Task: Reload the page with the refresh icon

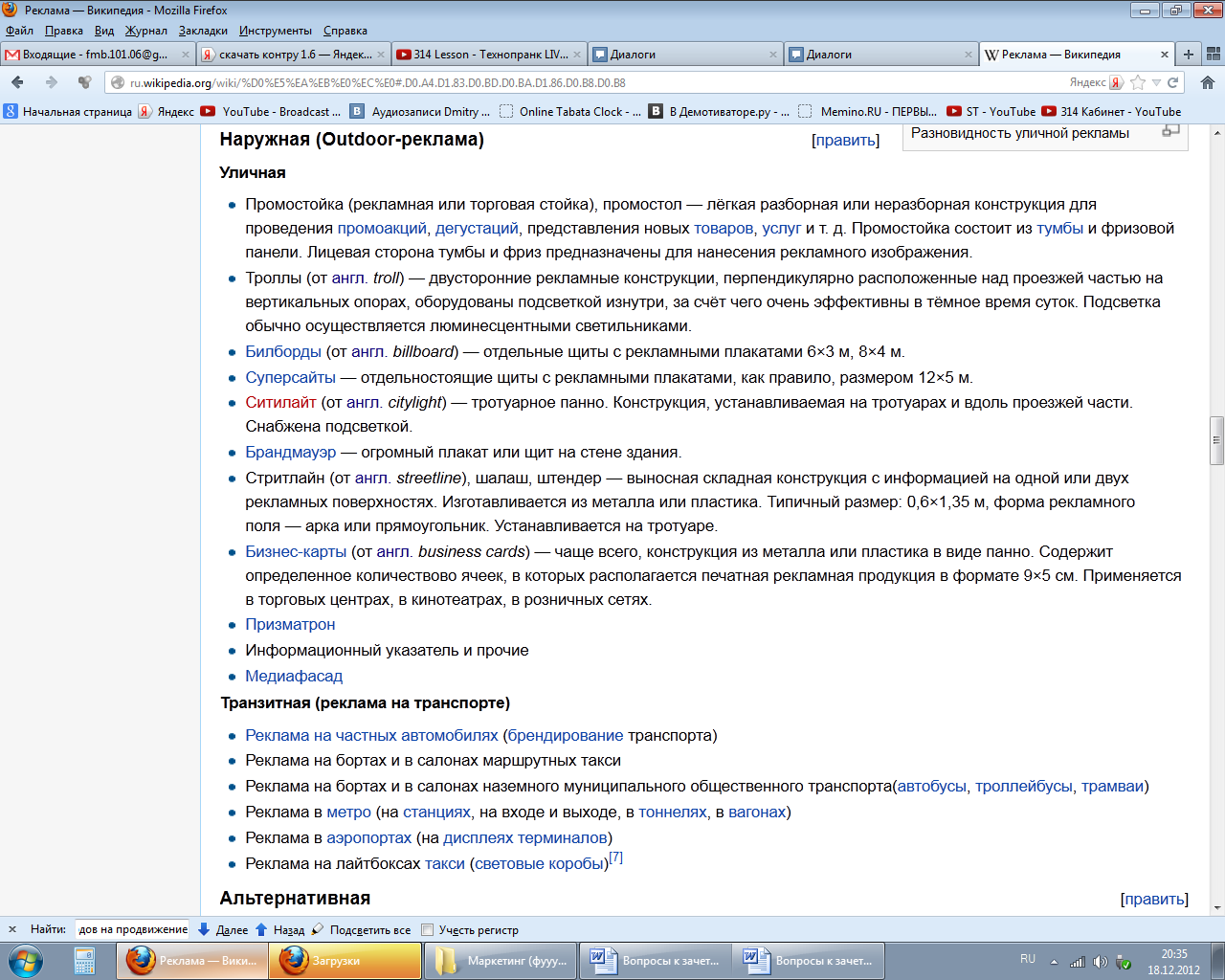Action: (x=1173, y=82)
